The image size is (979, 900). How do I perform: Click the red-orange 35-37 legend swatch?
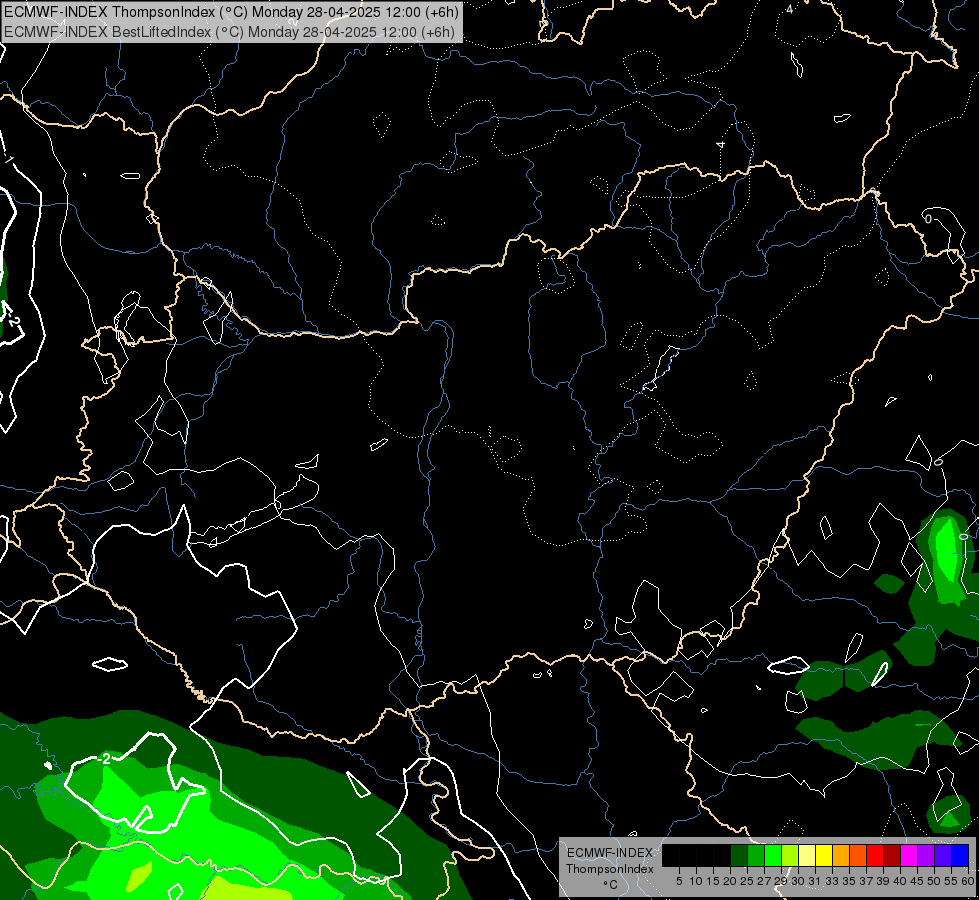(858, 855)
